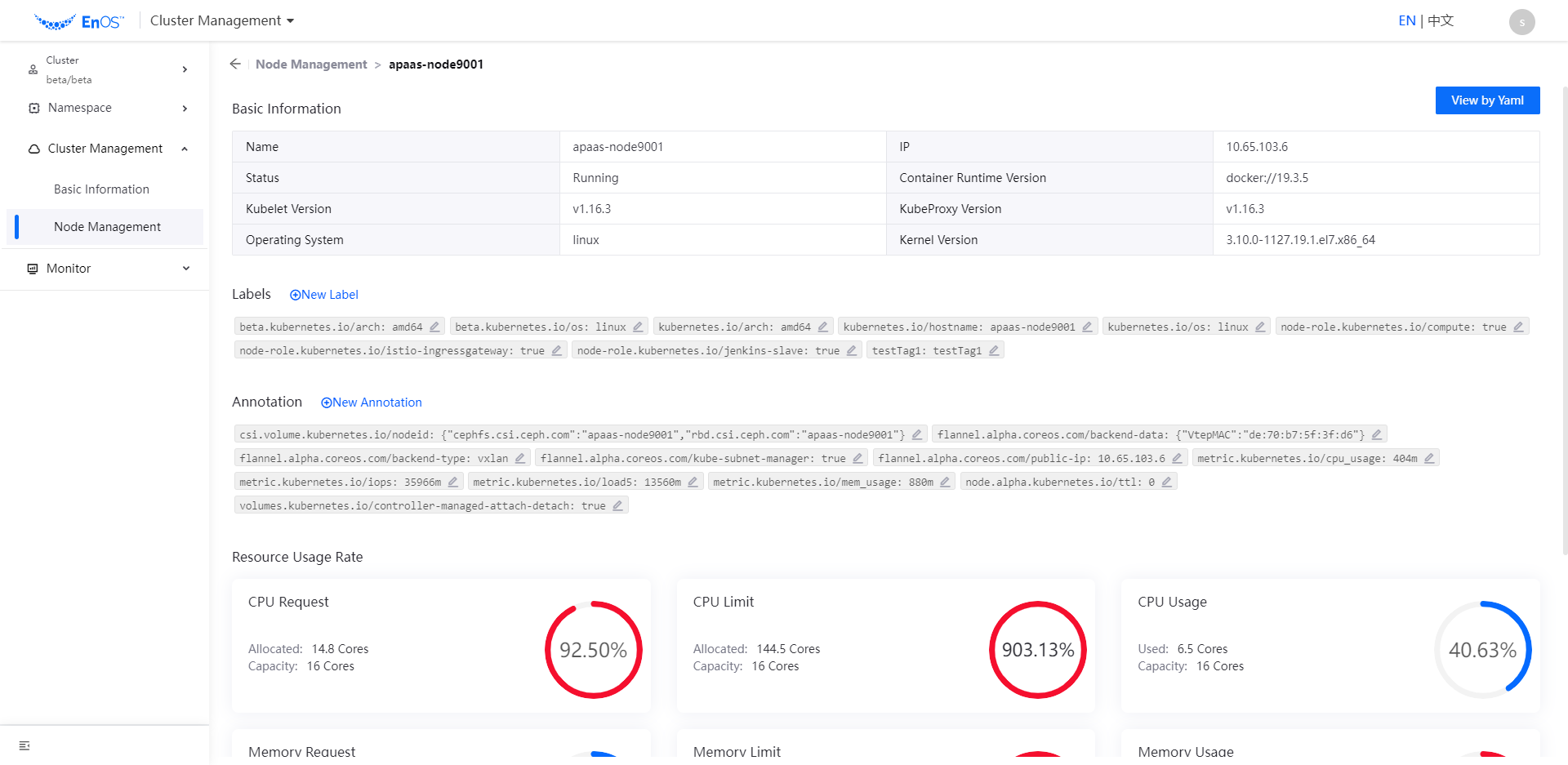Click the View by Yaml button
This screenshot has height=765, width=1568.
tap(1487, 100)
